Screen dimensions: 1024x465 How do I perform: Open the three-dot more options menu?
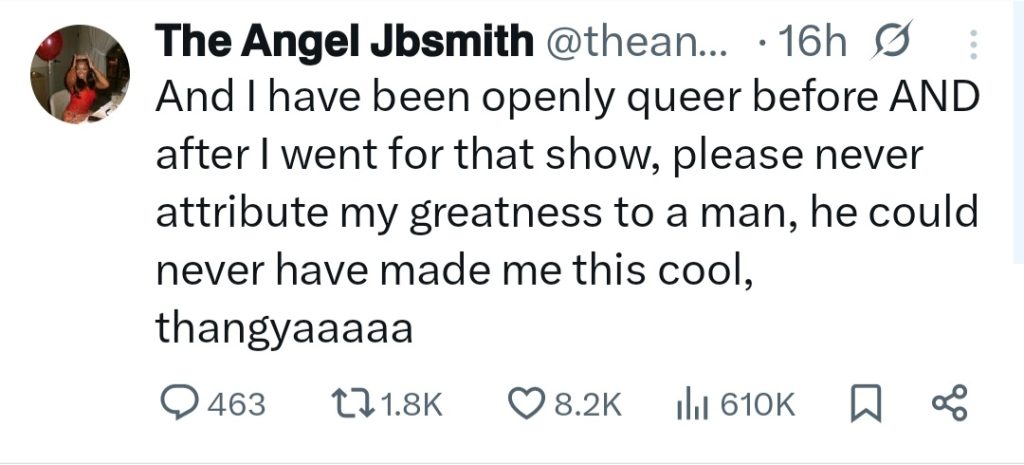[976, 44]
